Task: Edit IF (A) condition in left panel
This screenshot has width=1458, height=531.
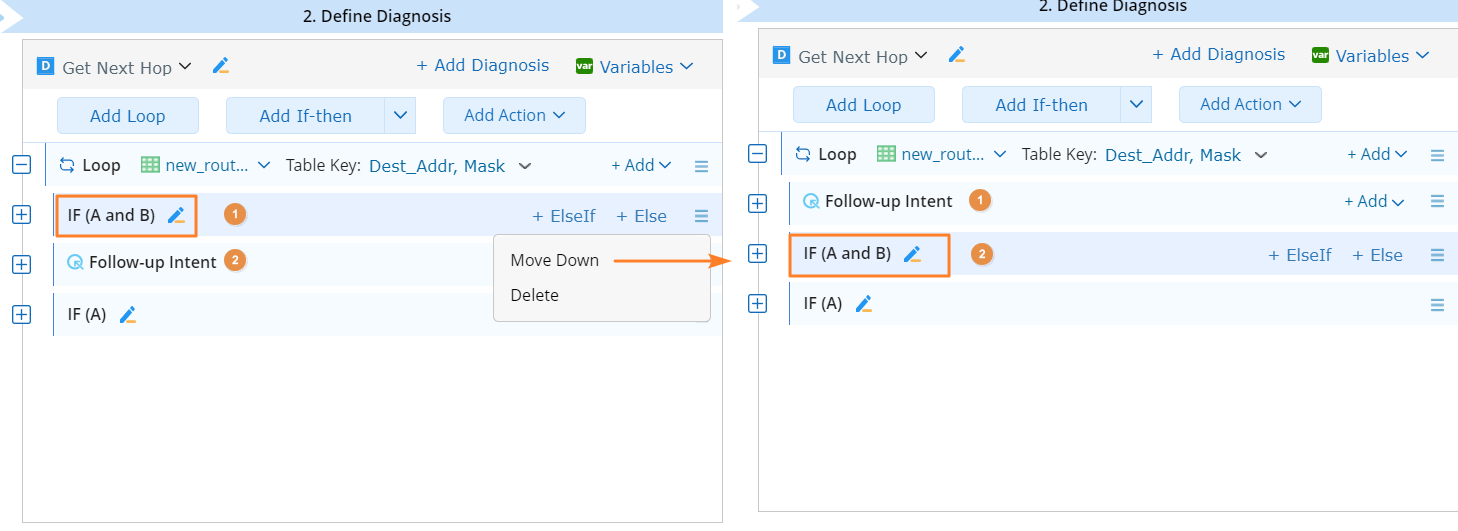Action: click(127, 314)
